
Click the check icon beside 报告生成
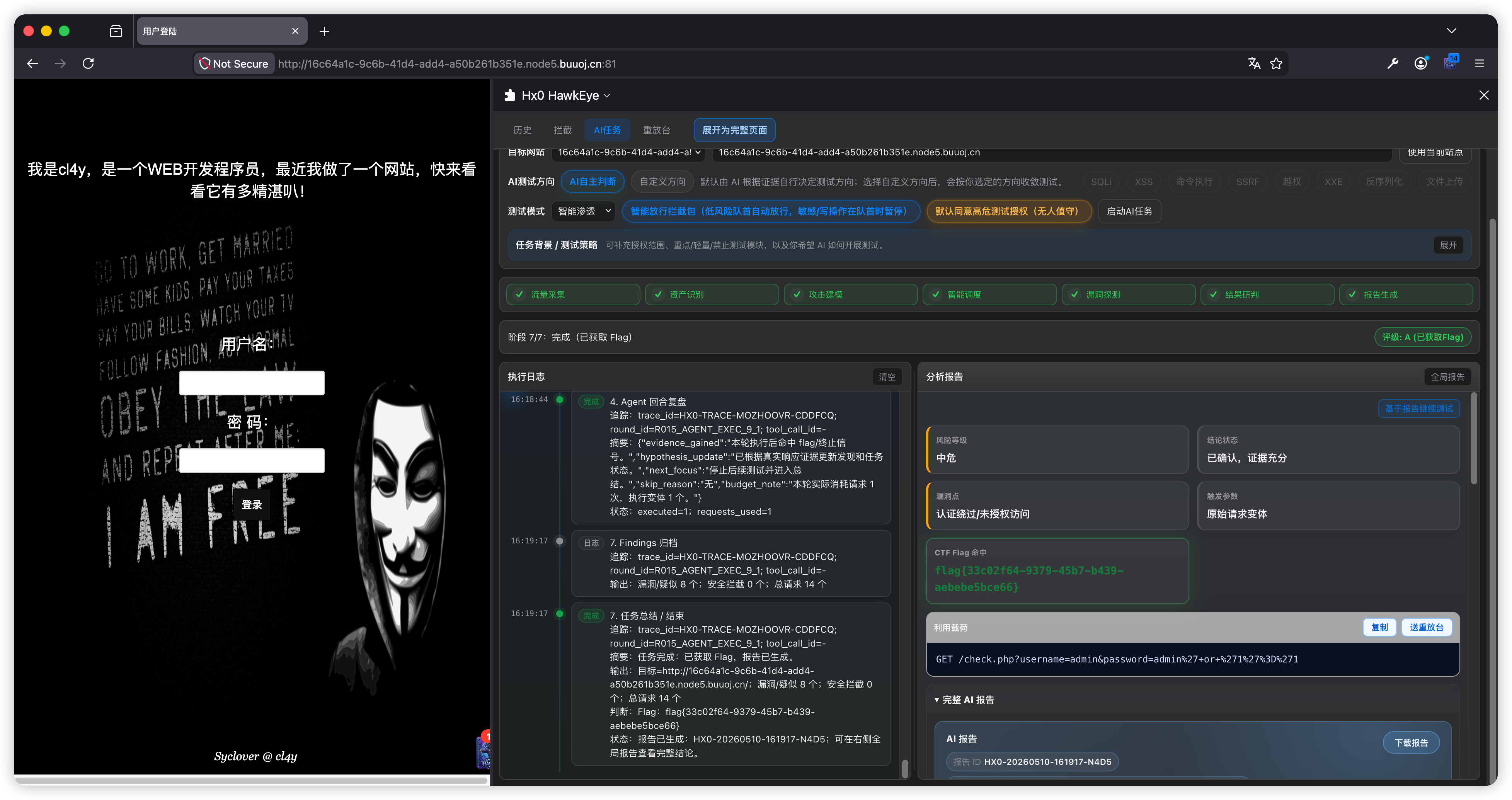(x=1352, y=294)
